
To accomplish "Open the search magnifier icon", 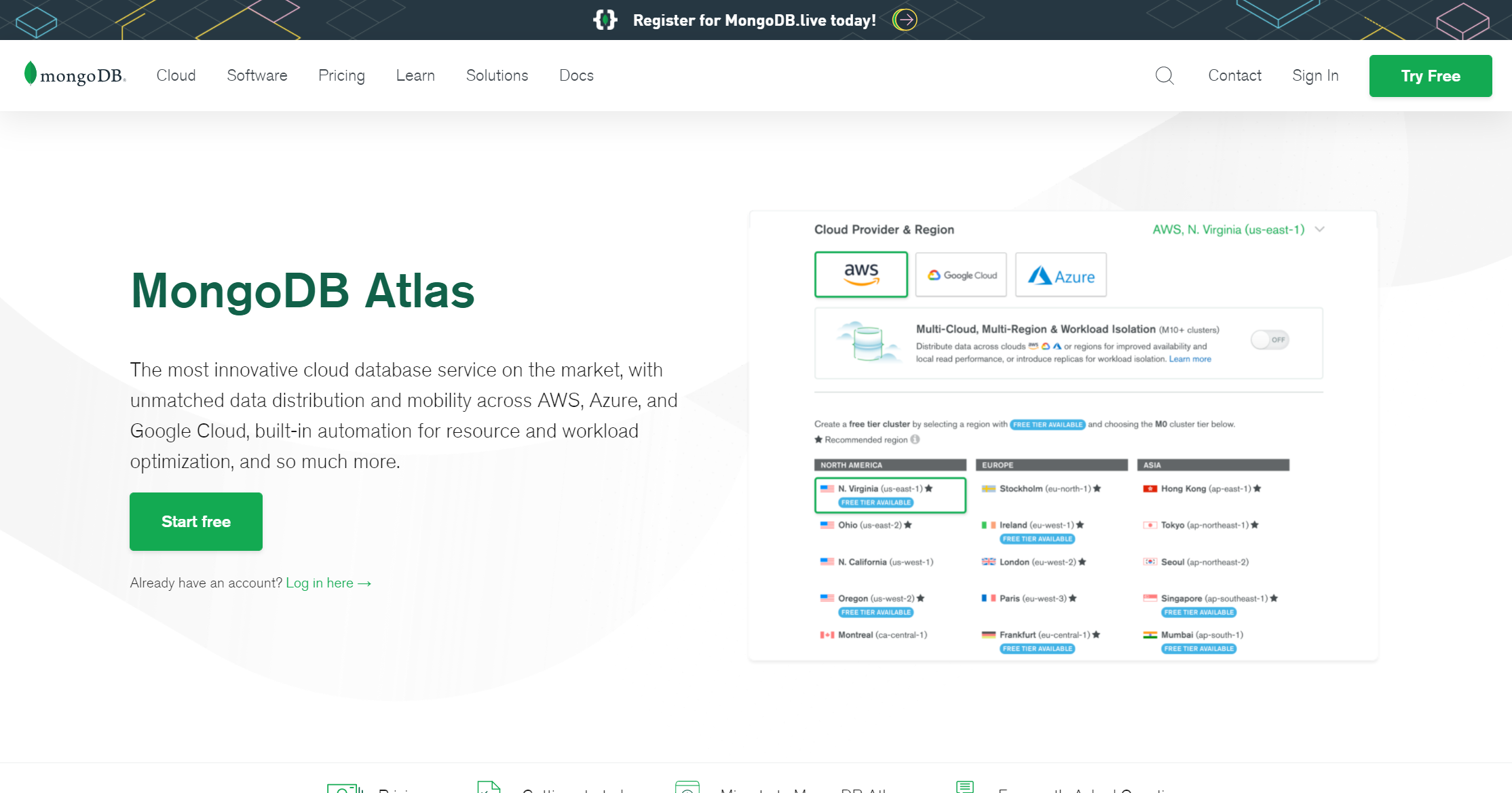I will click(1165, 75).
